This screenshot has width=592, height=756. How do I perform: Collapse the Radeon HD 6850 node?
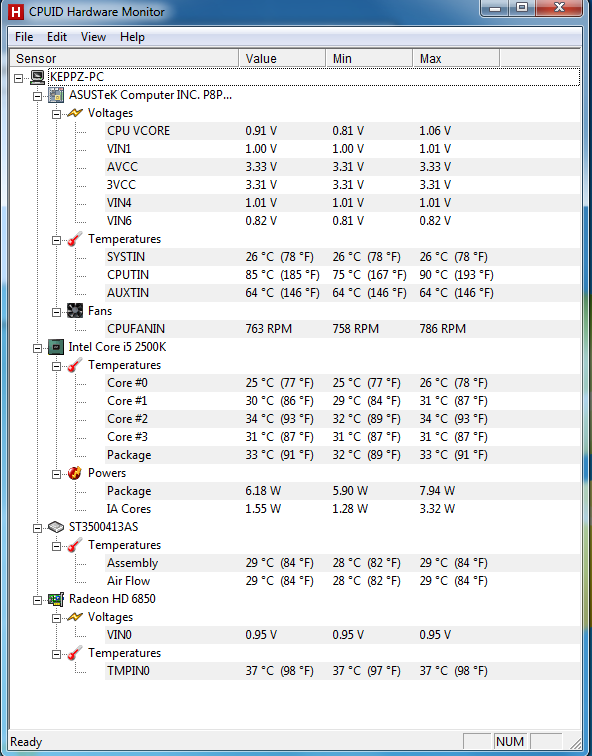tap(38, 600)
